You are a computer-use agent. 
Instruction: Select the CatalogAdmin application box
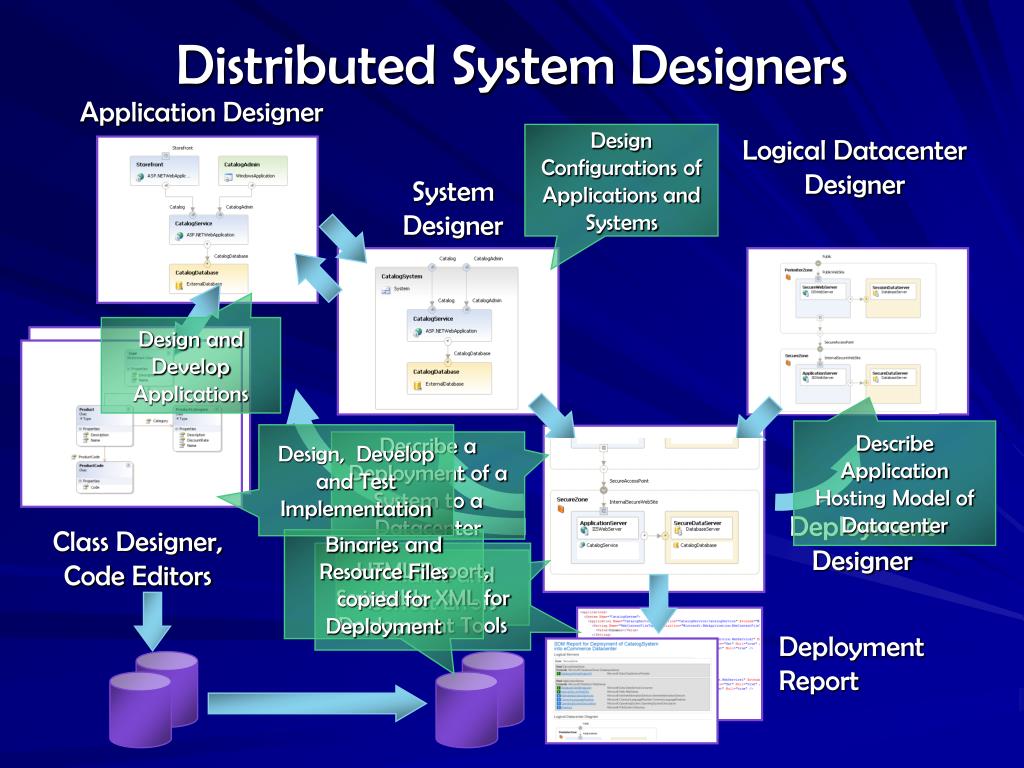(253, 170)
